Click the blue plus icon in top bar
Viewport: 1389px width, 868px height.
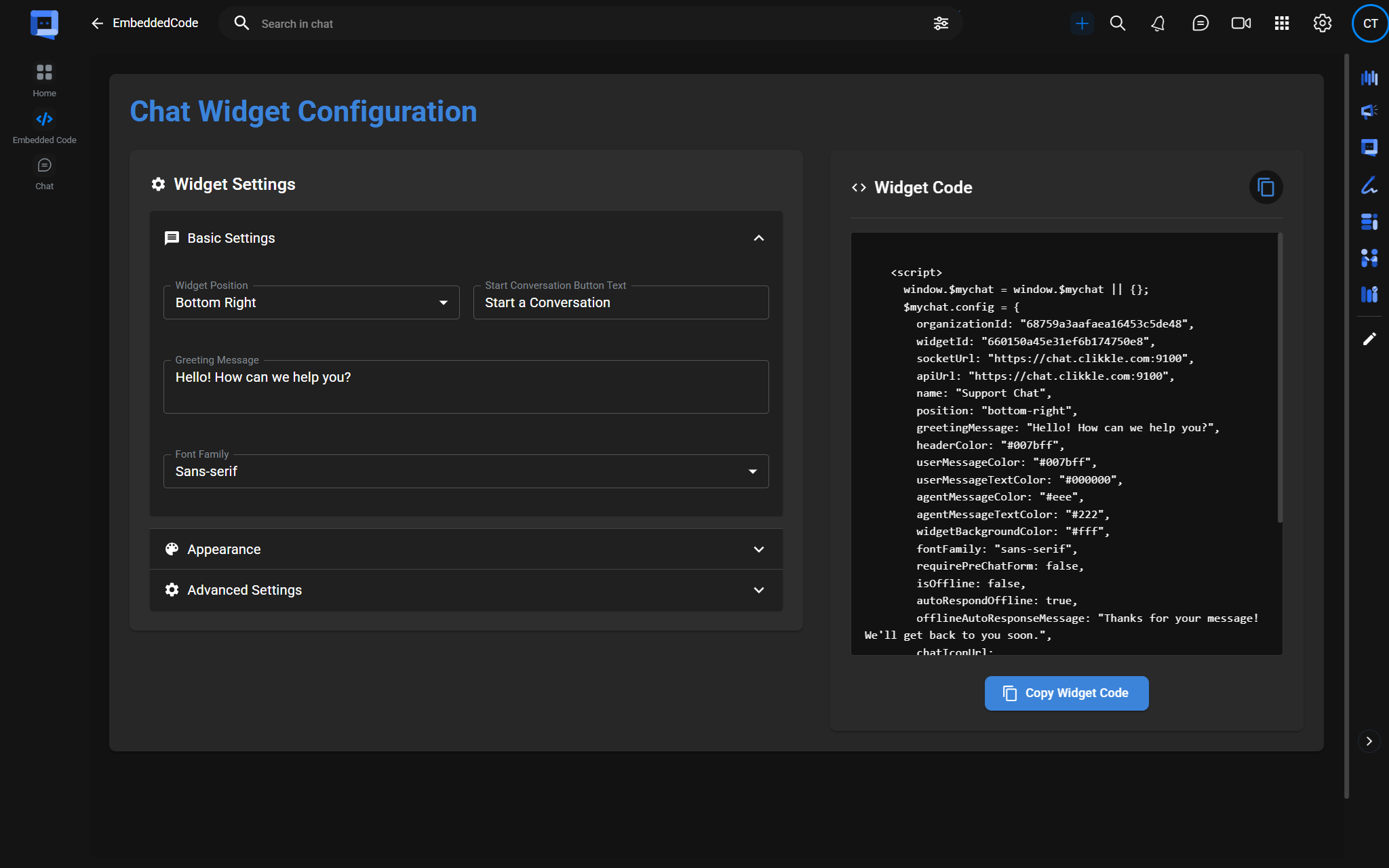point(1082,24)
